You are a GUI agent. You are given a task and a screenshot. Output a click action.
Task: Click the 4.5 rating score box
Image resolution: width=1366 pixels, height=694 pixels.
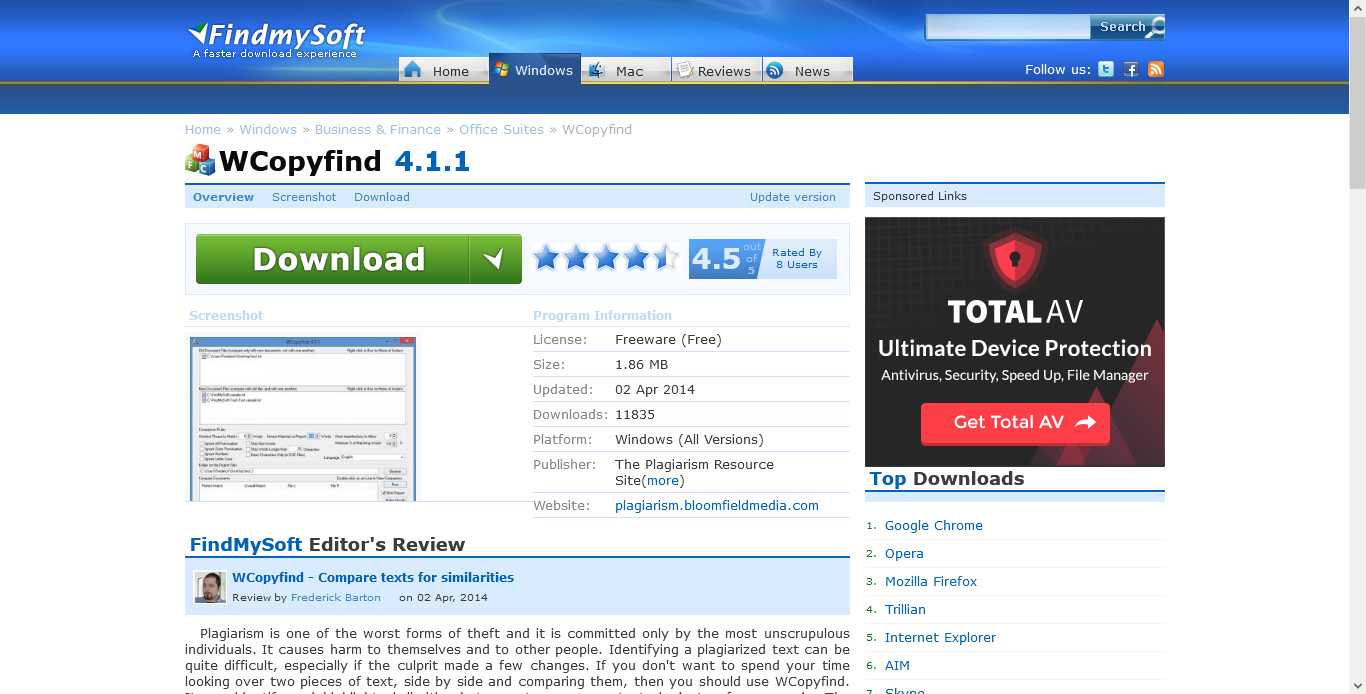pos(726,259)
